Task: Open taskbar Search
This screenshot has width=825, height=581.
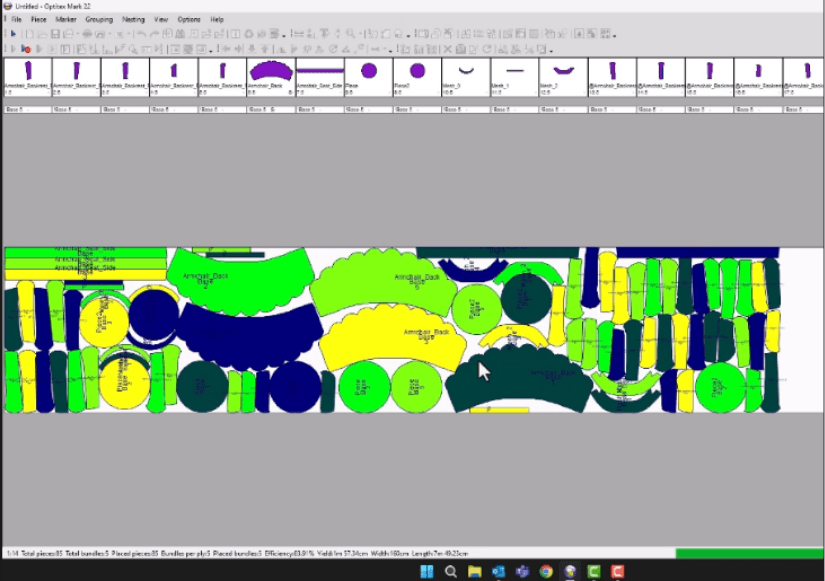Action: (450, 571)
